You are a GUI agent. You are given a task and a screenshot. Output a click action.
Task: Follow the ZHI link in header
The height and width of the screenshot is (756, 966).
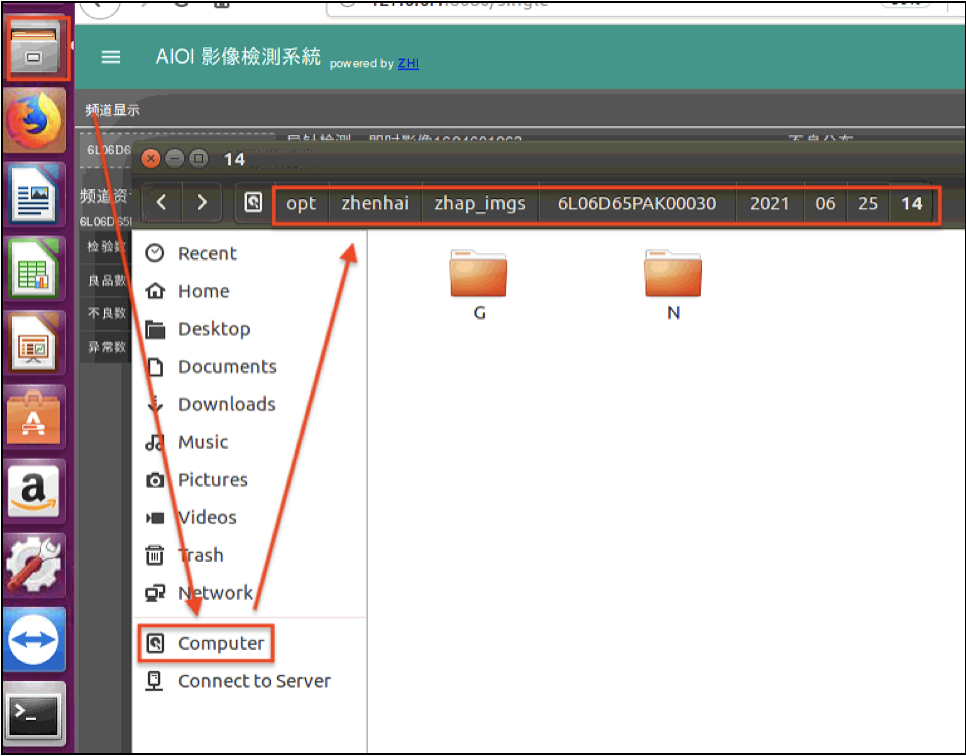pos(408,63)
